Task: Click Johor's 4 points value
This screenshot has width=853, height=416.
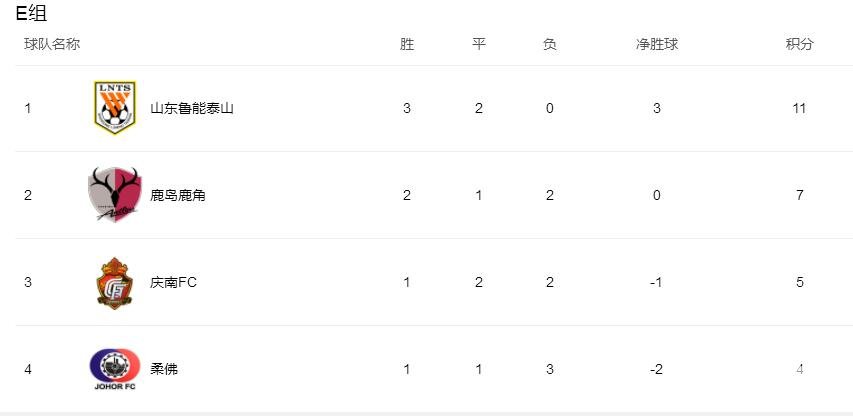Action: [799, 369]
